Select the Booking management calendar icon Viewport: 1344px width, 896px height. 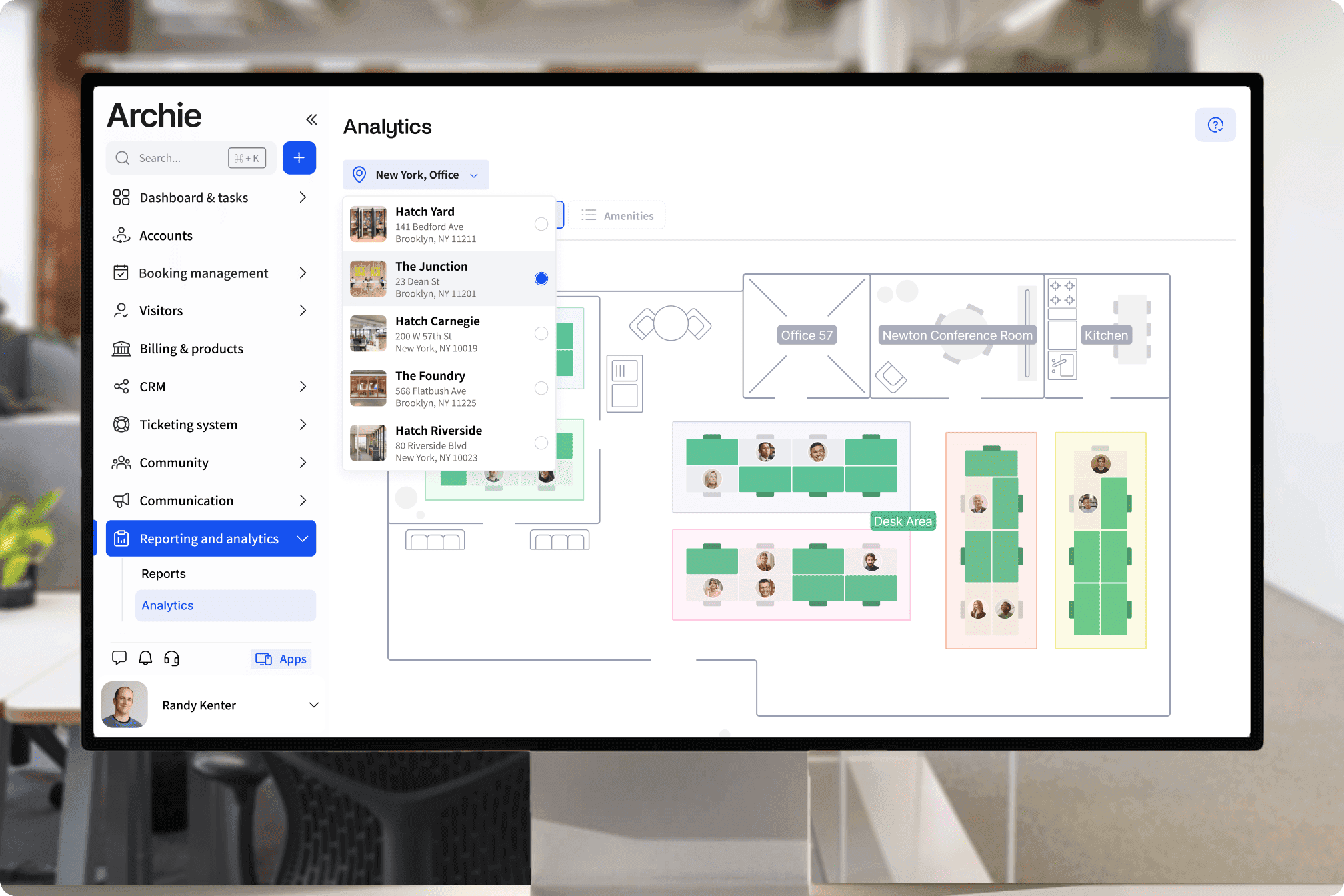click(x=121, y=273)
